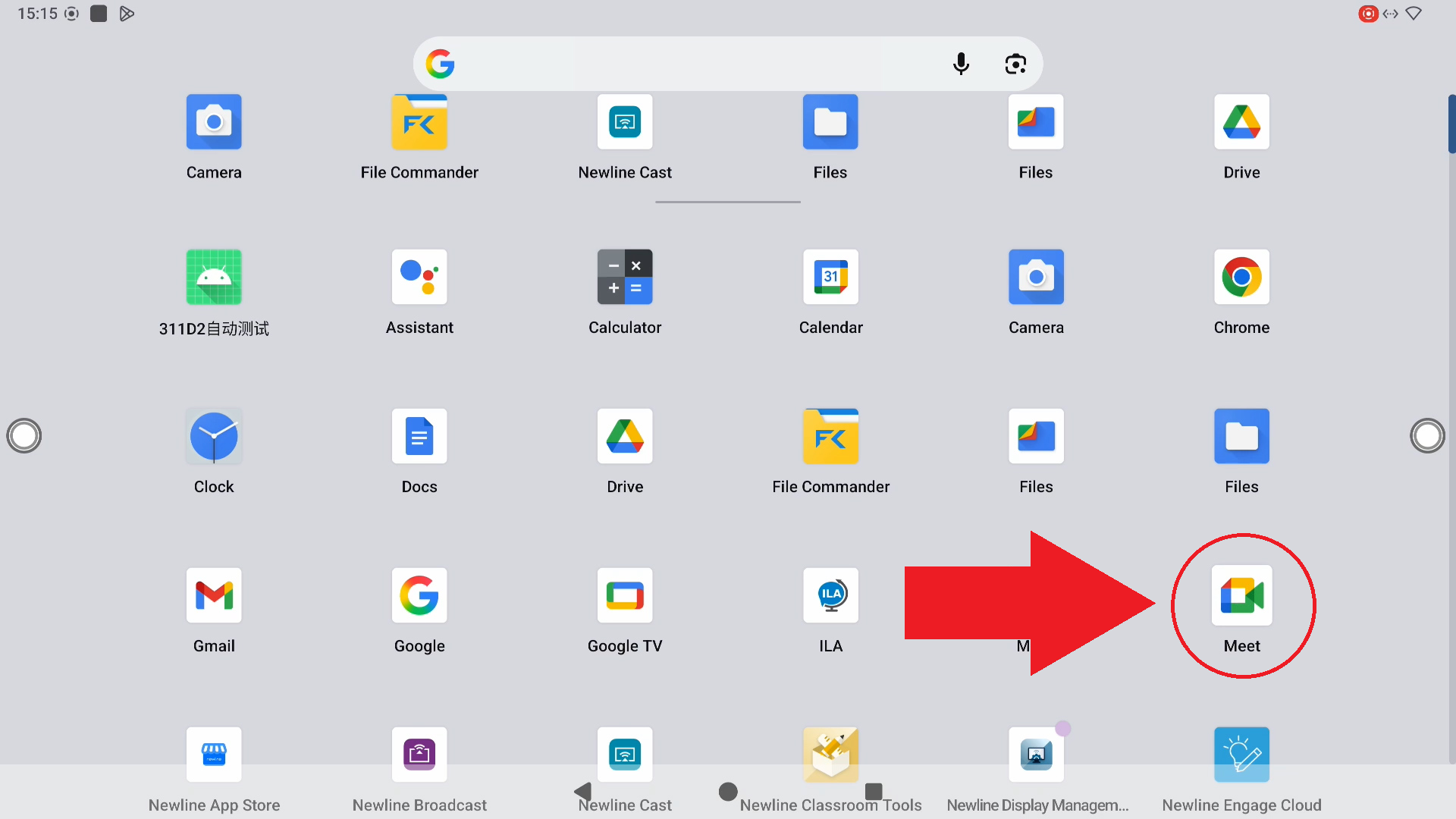Open Google Calendar app

tap(830, 278)
